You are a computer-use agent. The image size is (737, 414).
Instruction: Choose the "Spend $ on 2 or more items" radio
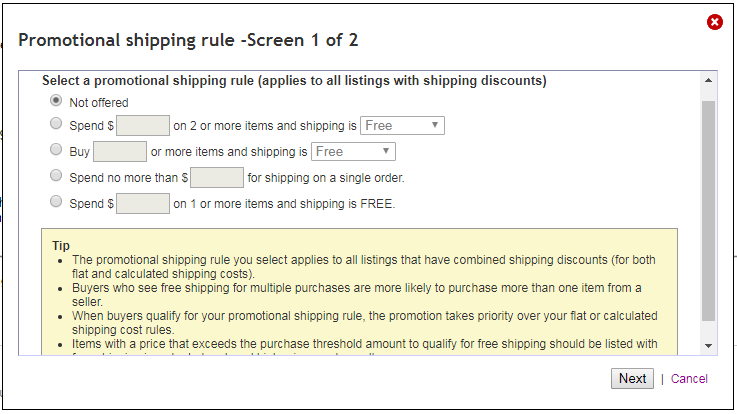pos(56,124)
